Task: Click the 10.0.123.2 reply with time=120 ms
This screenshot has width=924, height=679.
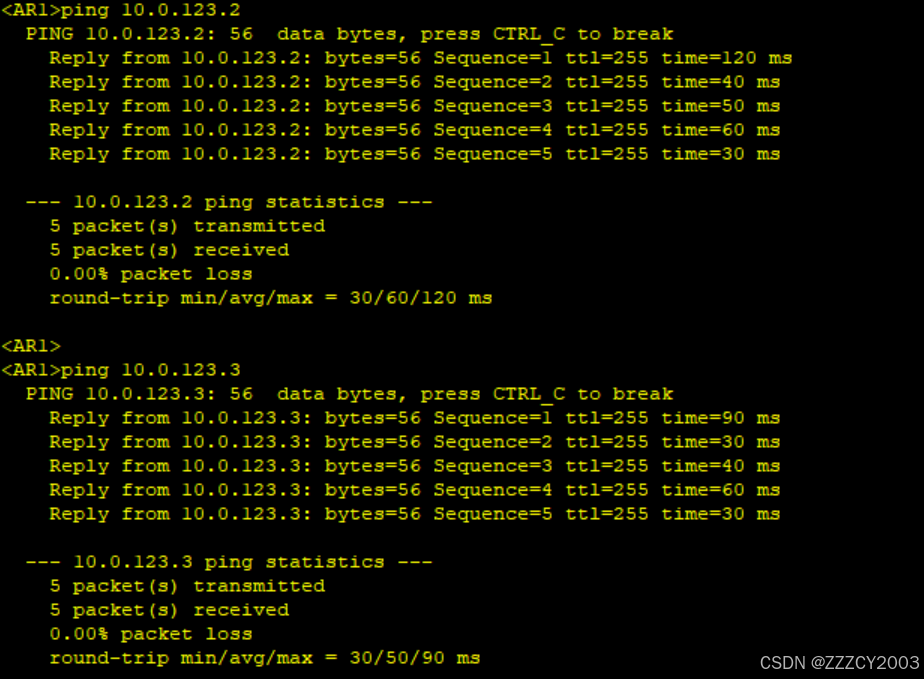Action: click(x=420, y=58)
